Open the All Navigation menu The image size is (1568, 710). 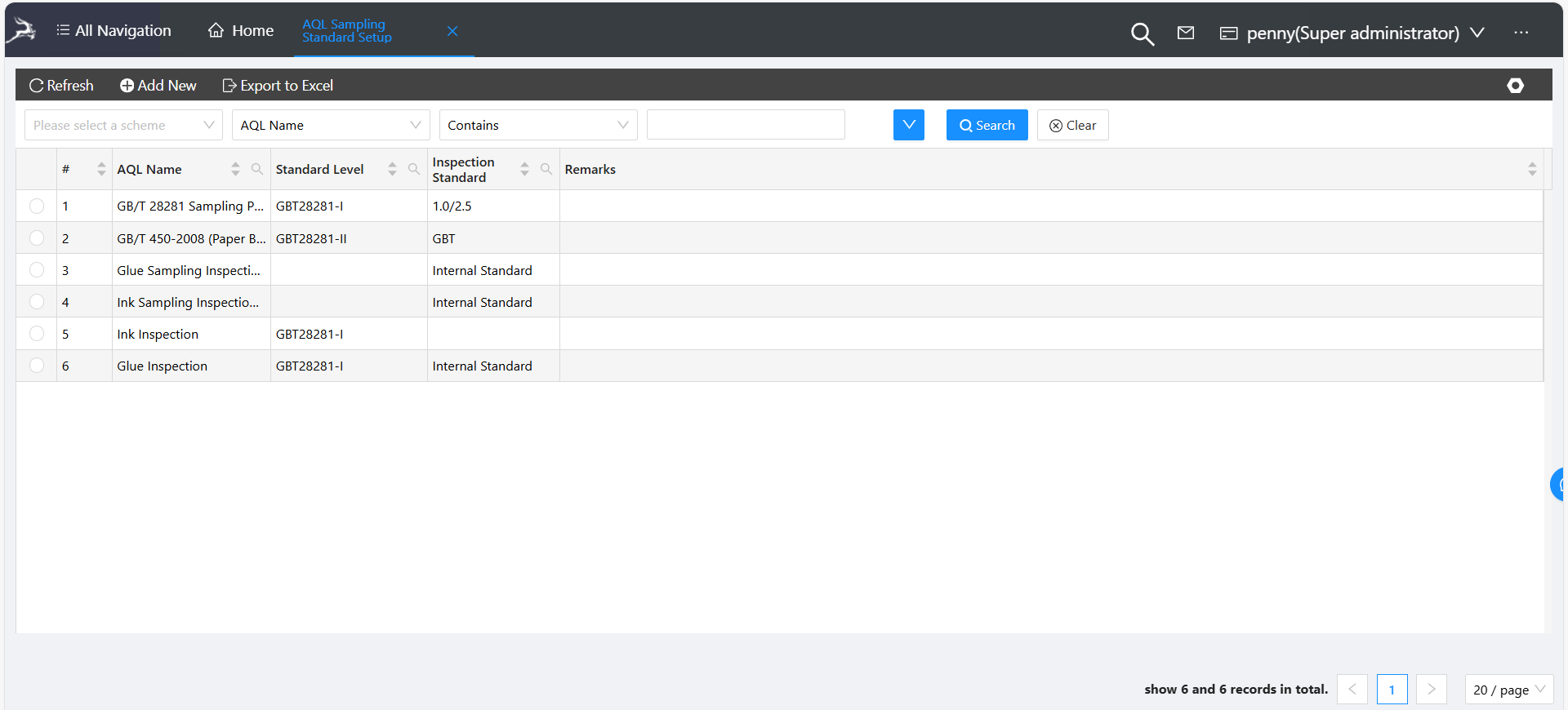[x=114, y=30]
